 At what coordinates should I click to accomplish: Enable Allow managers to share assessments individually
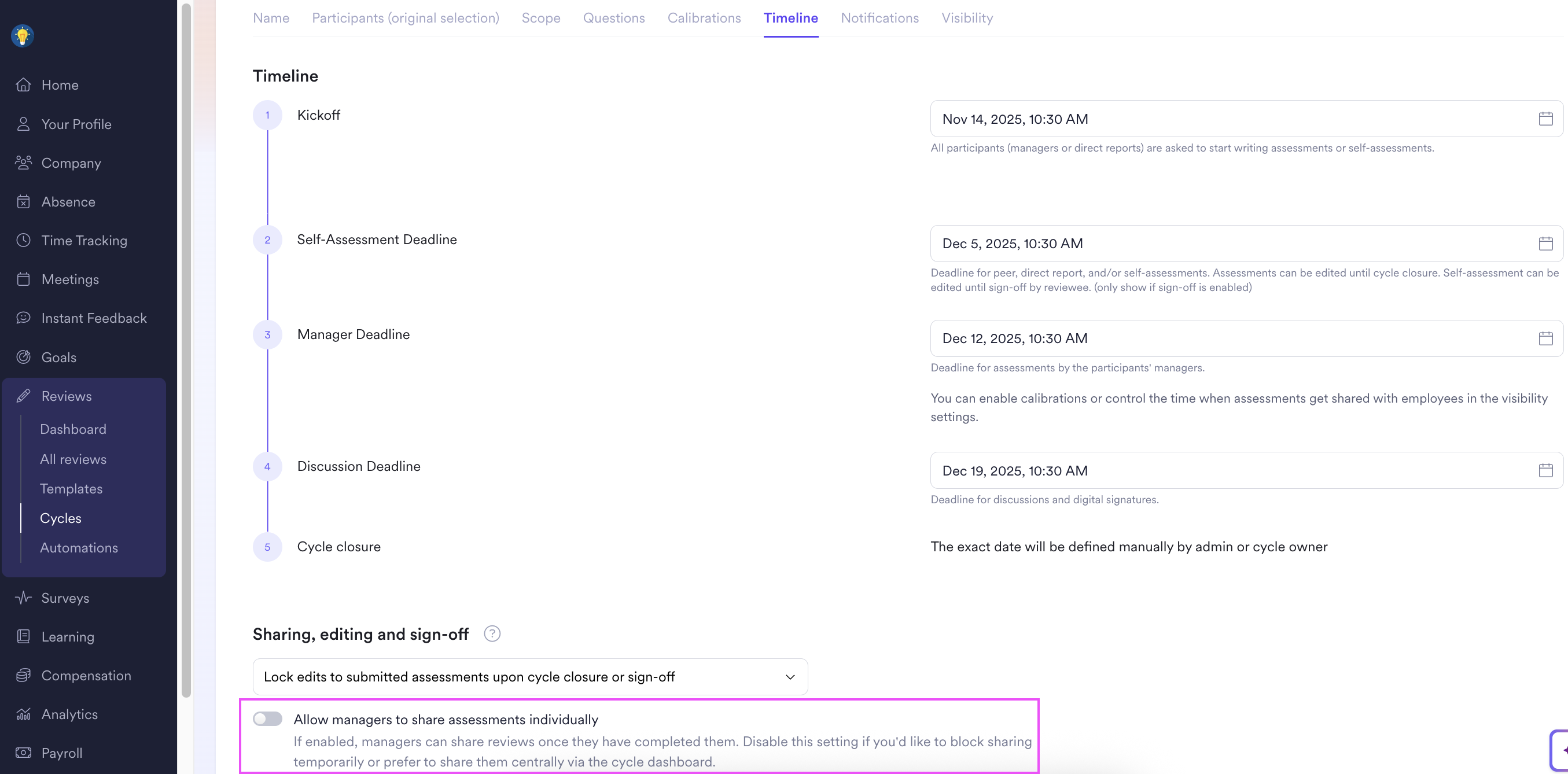click(x=267, y=719)
